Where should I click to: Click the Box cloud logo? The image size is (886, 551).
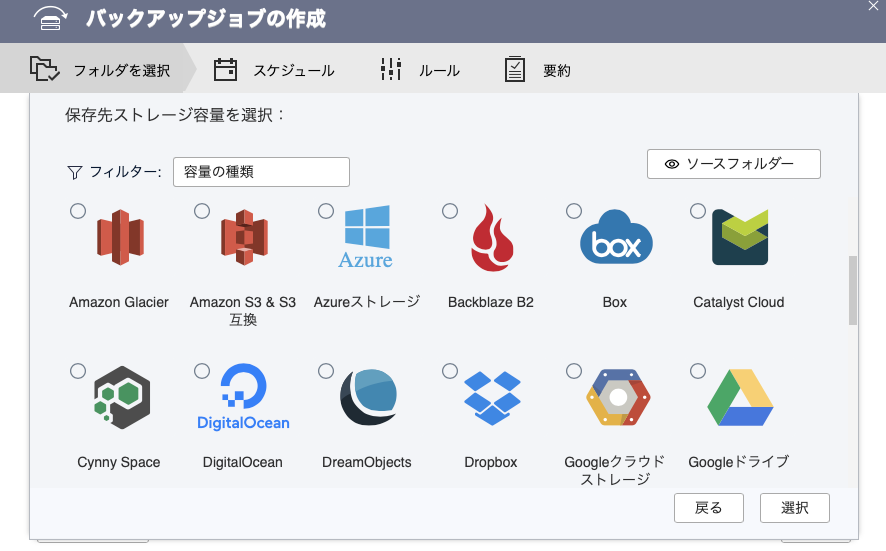tap(616, 237)
